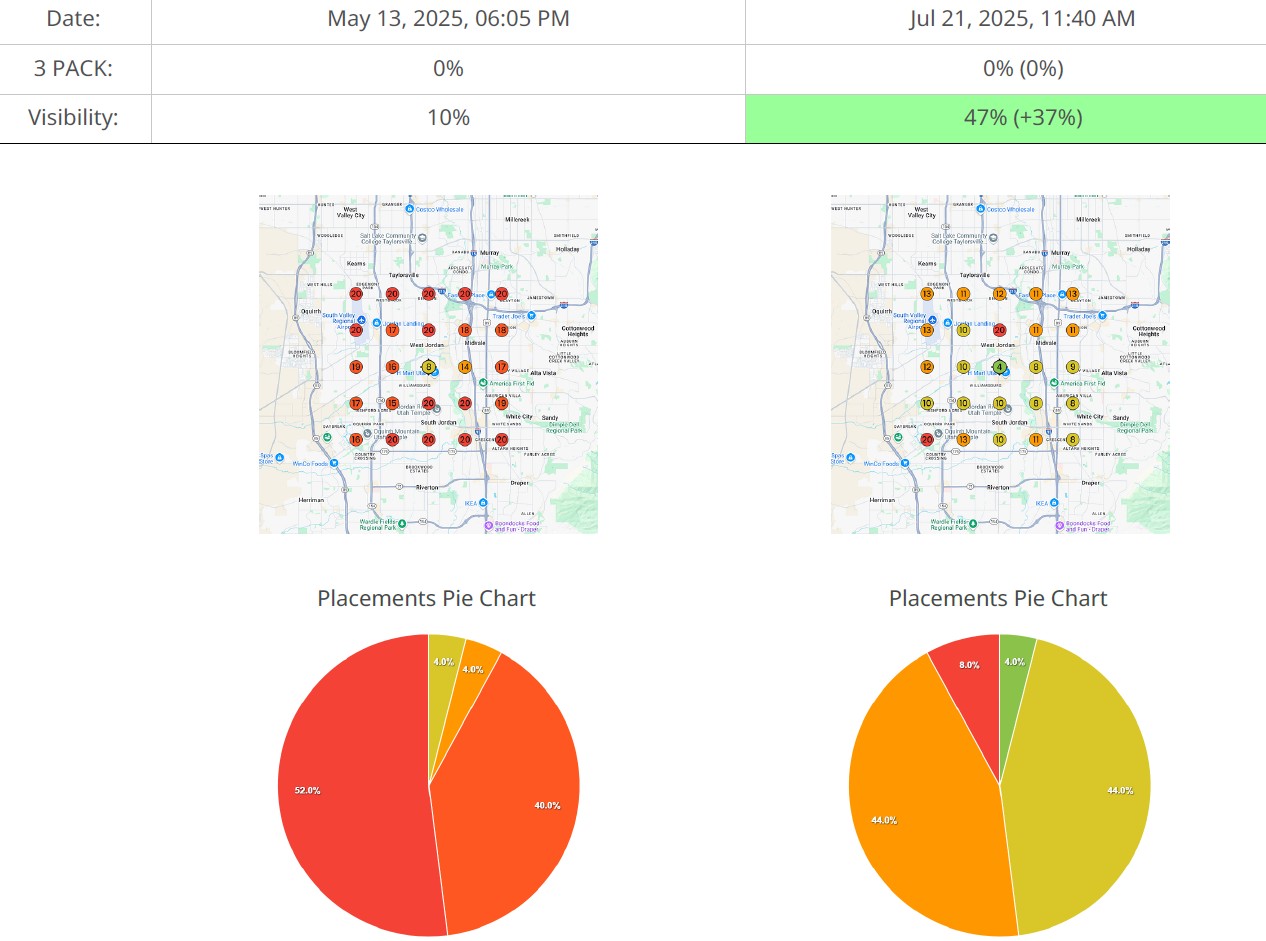
Task: Click the rank 9 marker on the right map
Action: [1072, 367]
